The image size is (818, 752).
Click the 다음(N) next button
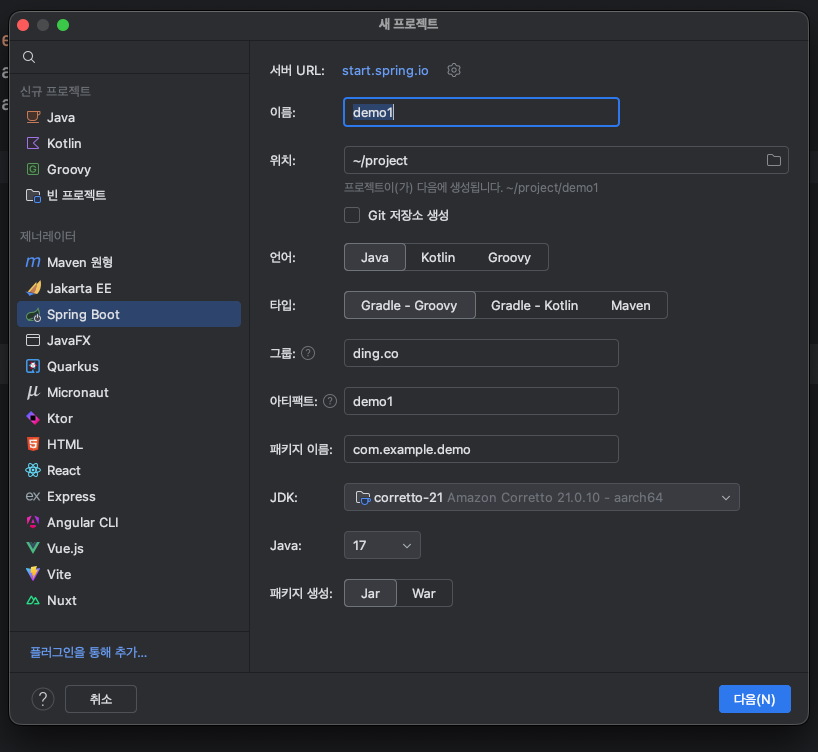tap(754, 699)
